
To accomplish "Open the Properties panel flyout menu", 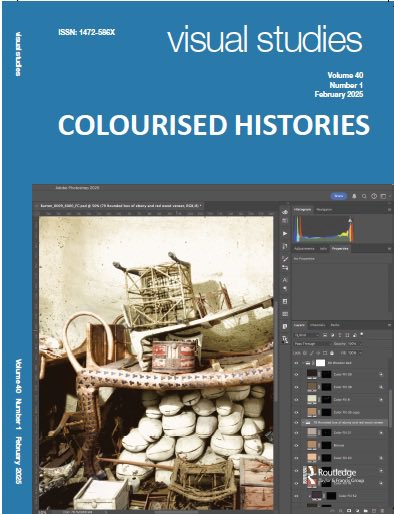I will click(x=389, y=249).
